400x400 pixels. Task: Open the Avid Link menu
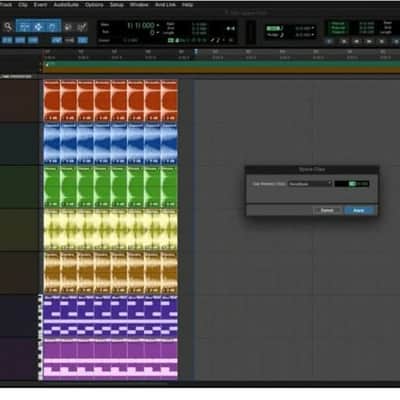point(165,5)
